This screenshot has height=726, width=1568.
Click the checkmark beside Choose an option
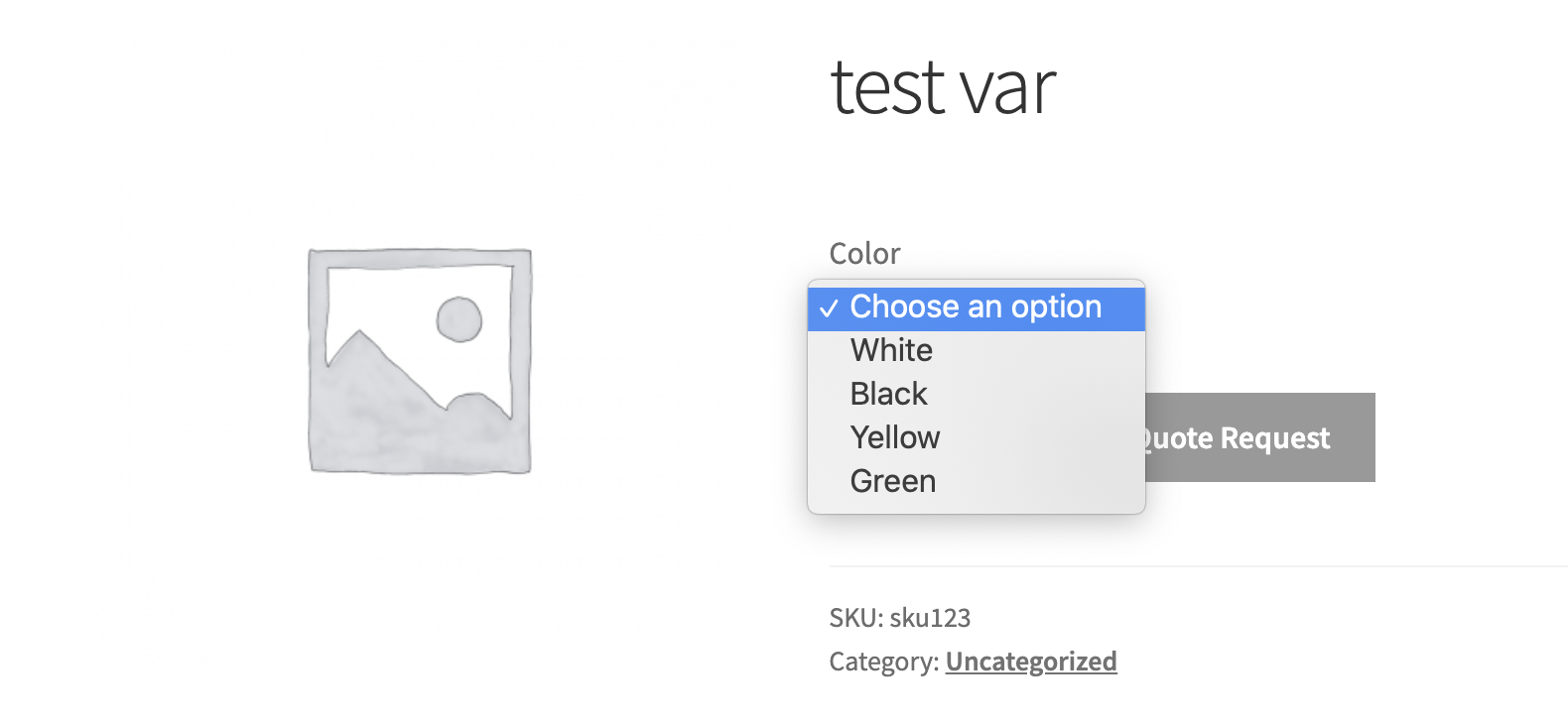pyautogui.click(x=829, y=309)
